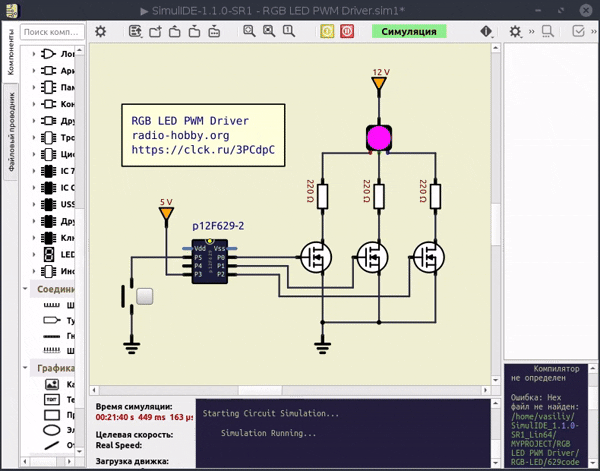Select the line graphic icon
This screenshot has height=471, width=600.
[x=52, y=445]
